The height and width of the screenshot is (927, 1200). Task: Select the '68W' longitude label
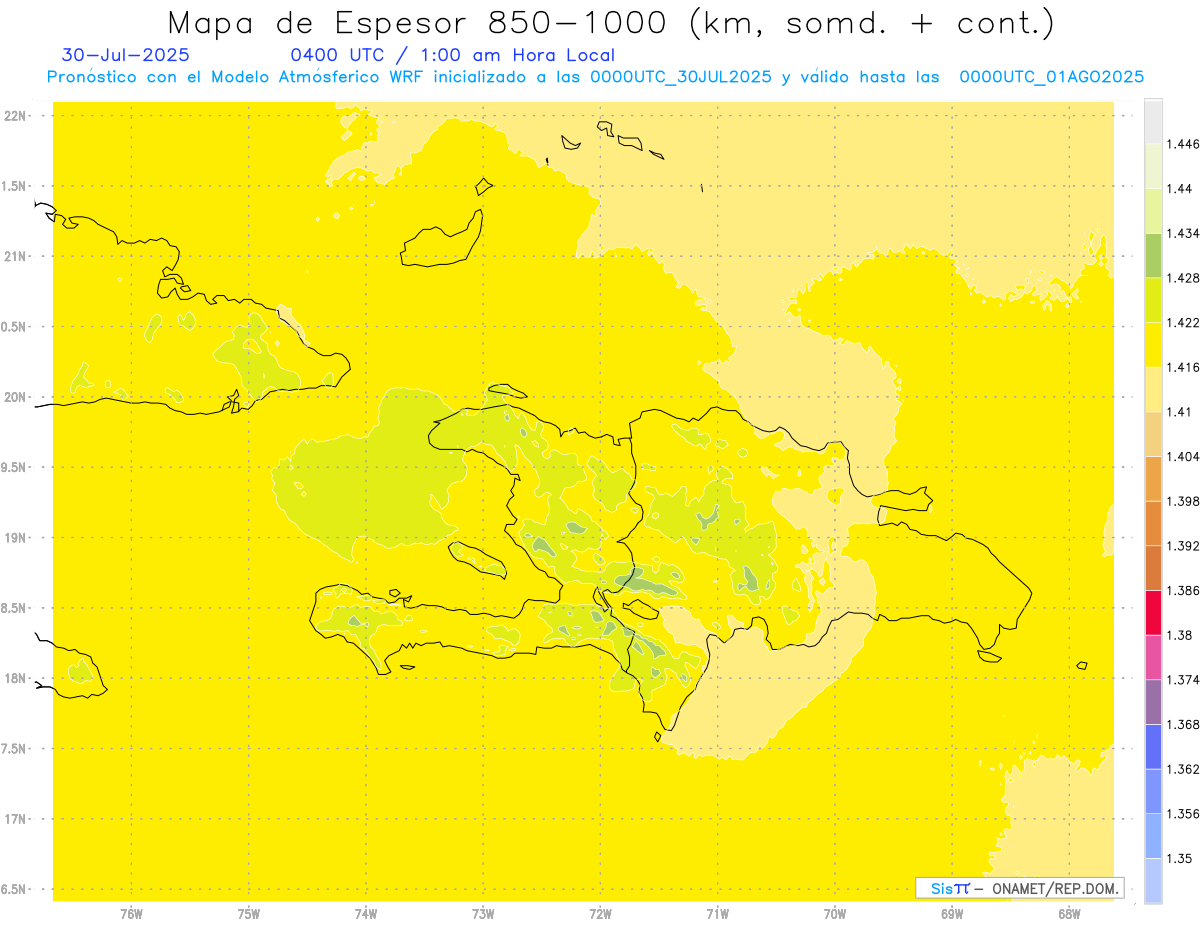click(1069, 913)
